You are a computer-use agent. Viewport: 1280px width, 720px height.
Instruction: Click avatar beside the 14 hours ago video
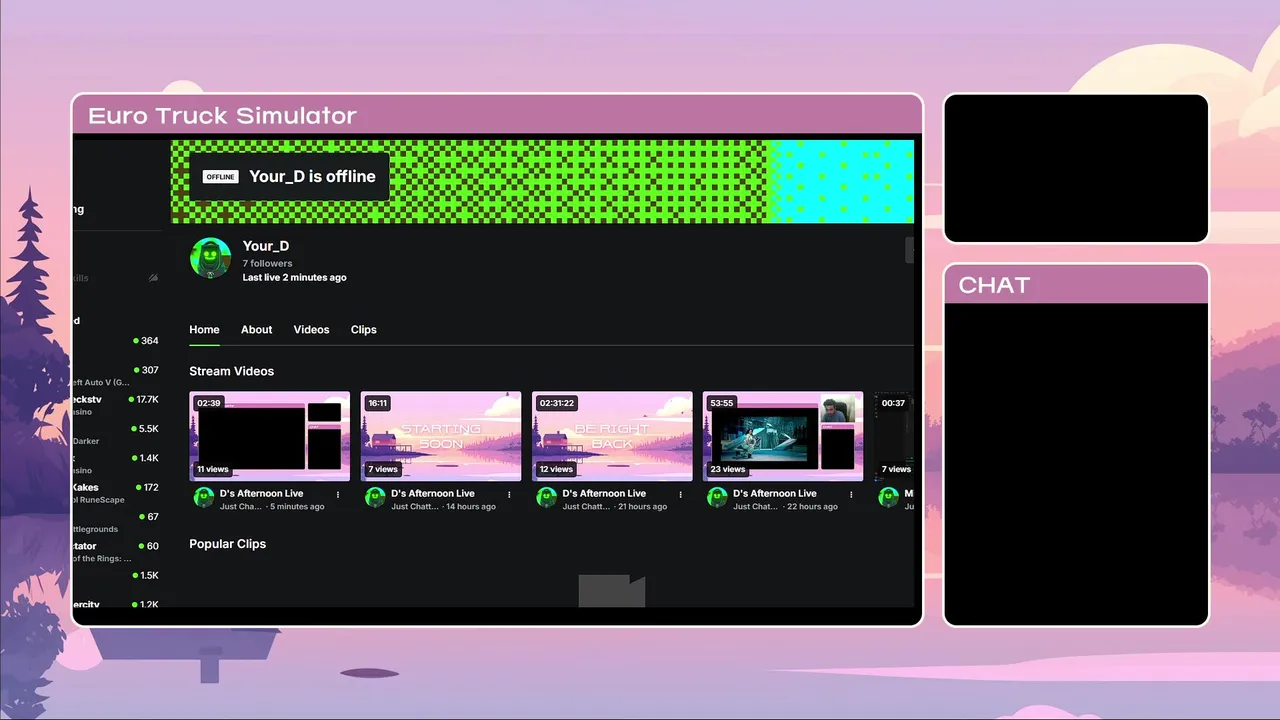(x=375, y=498)
